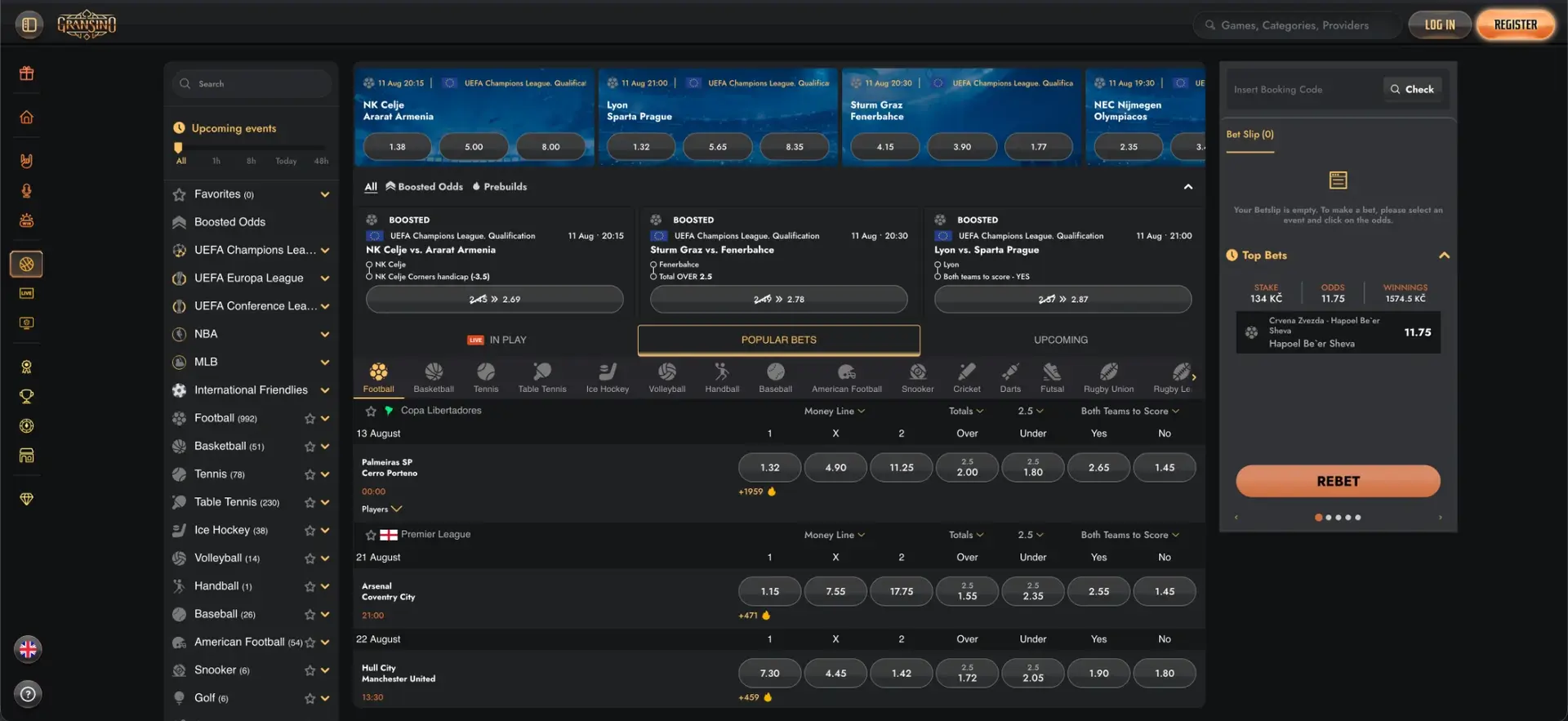
Task: Show the Prebuilds filter
Action: coord(500,186)
